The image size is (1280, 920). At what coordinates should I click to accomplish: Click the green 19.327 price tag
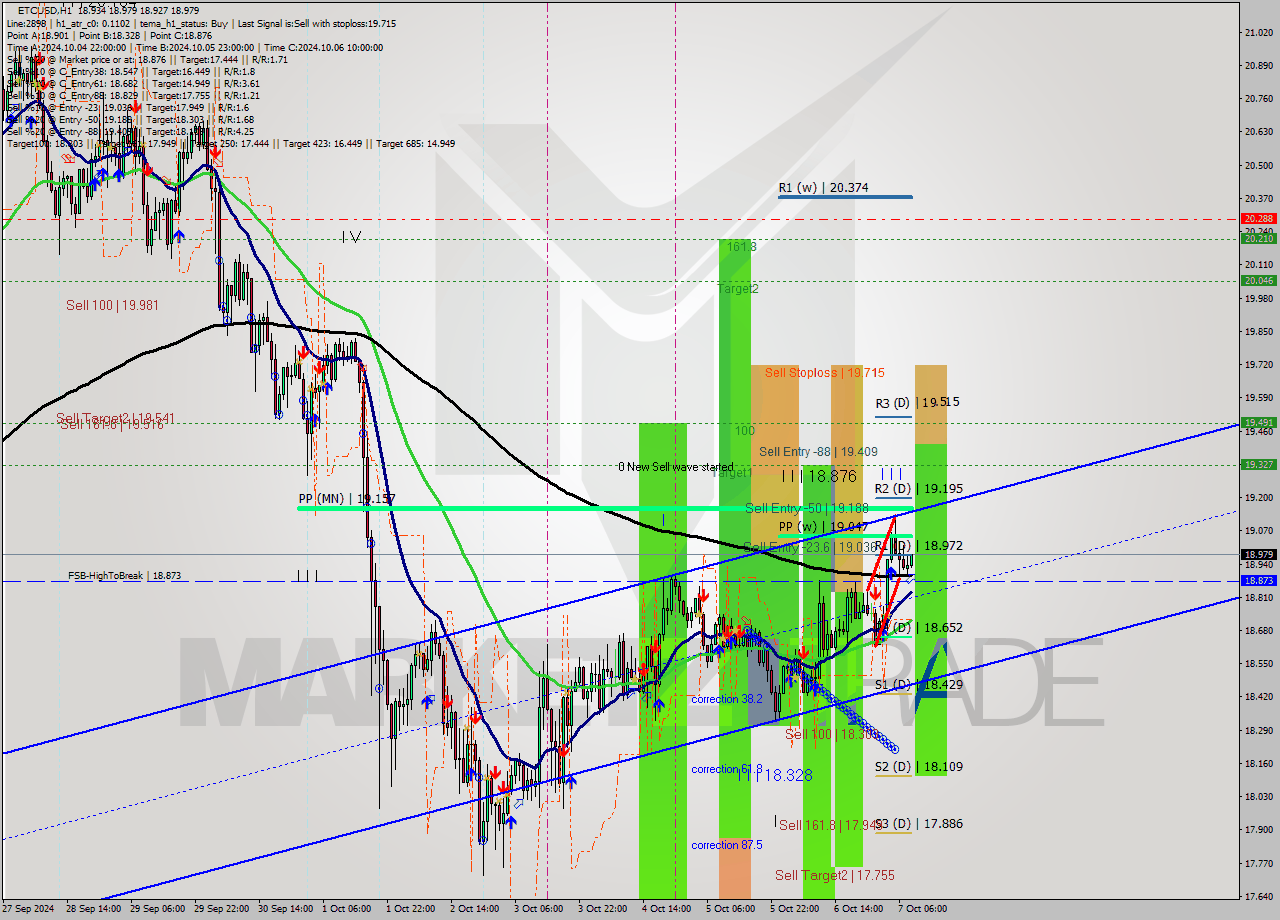(x=1258, y=464)
